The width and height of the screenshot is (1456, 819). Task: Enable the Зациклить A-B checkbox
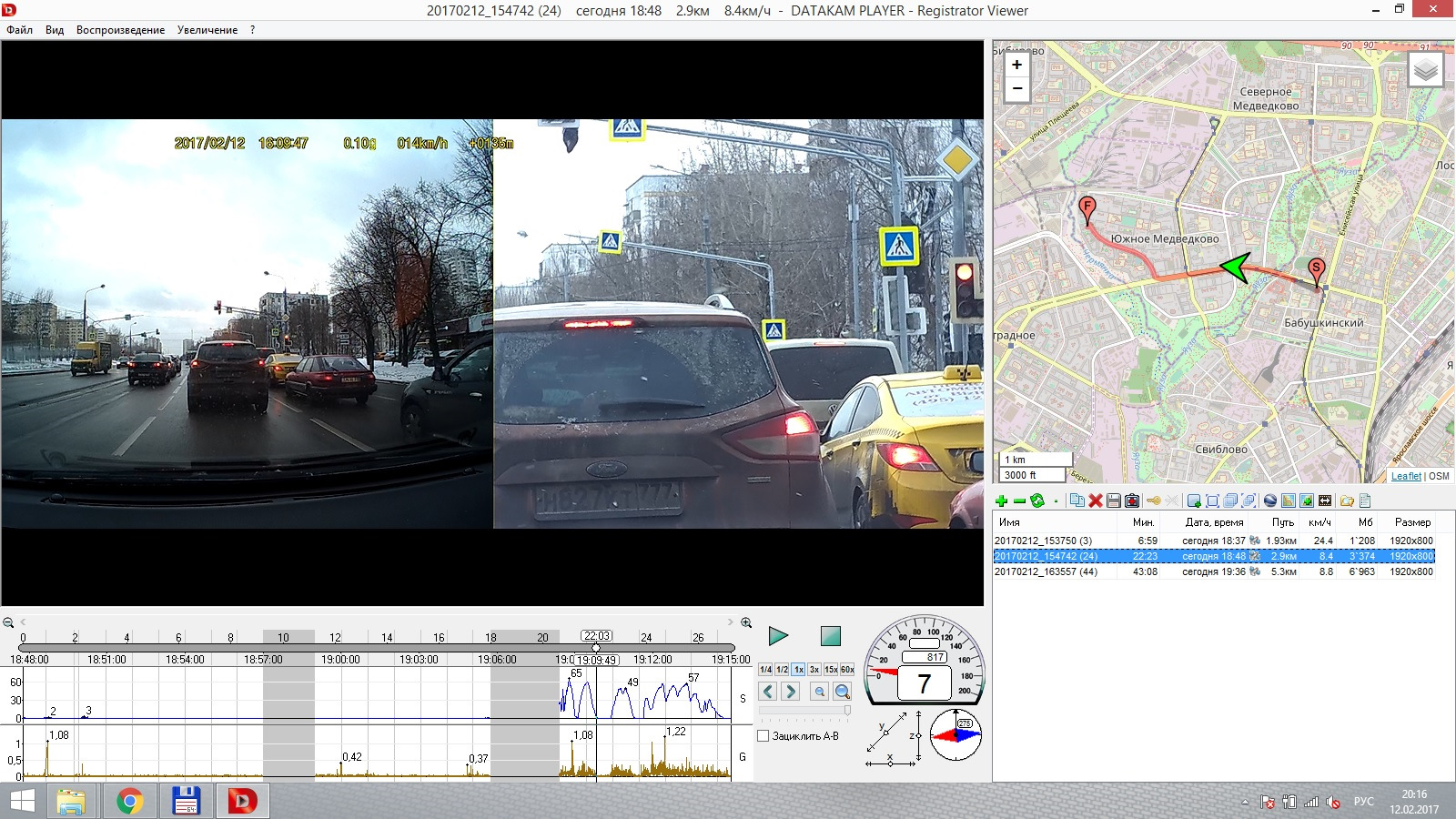point(763,736)
